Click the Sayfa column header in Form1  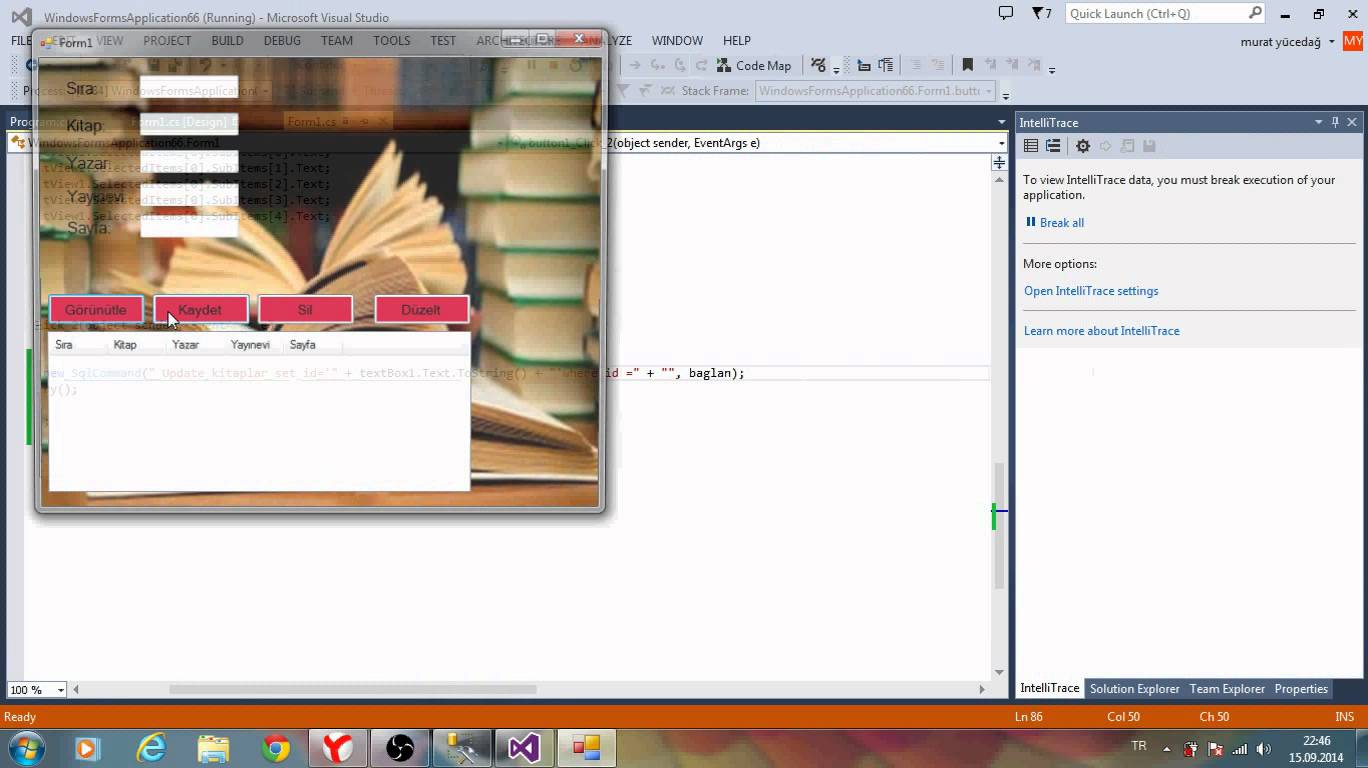coord(313,345)
